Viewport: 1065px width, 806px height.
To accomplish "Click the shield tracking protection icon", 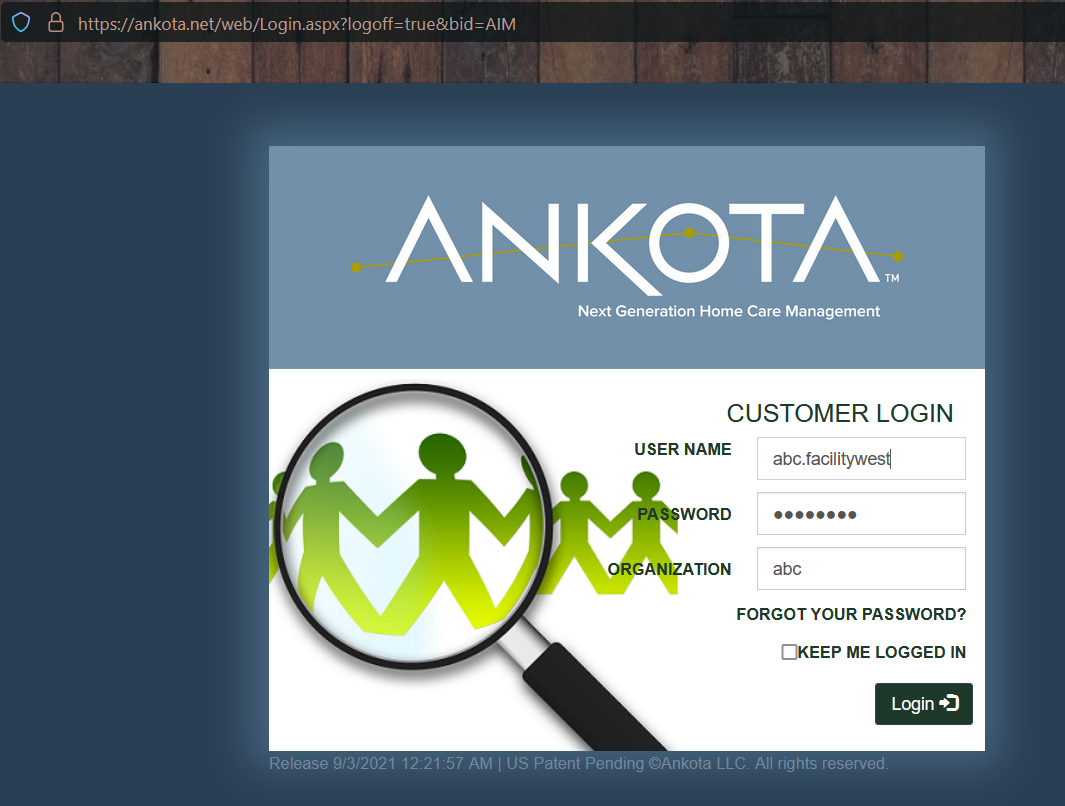I will [x=21, y=23].
